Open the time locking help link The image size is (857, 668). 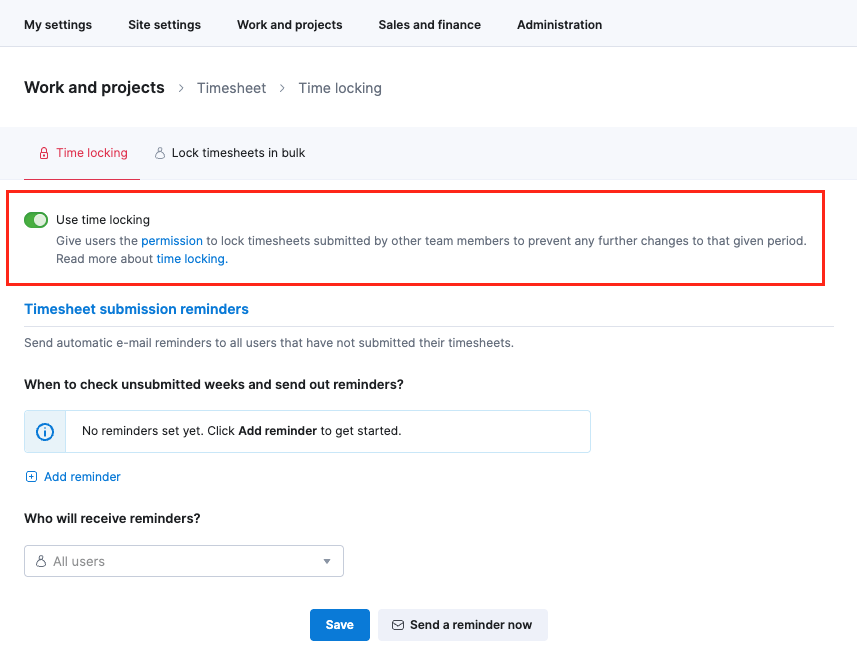click(191, 259)
